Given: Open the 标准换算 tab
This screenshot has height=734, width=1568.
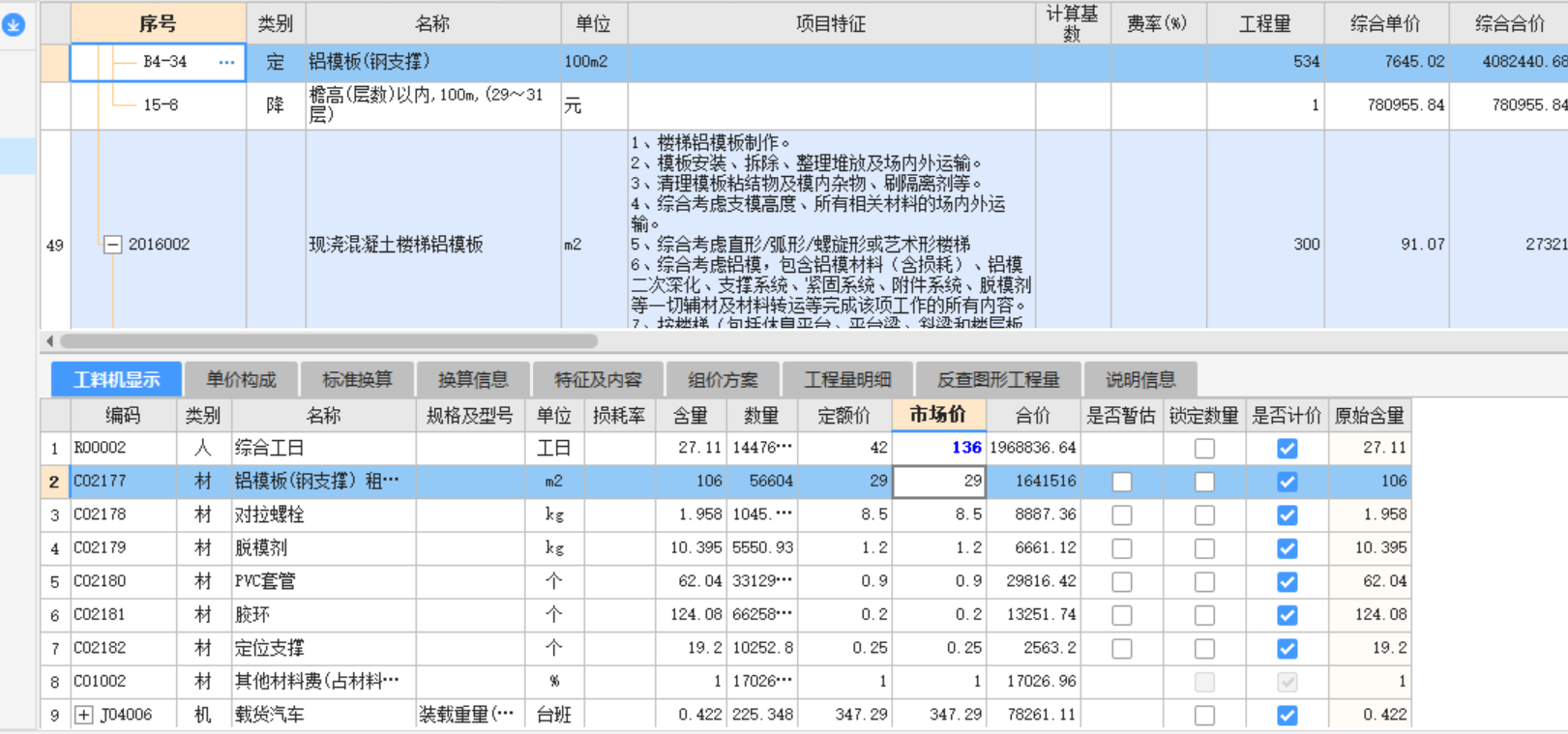Looking at the screenshot, I should pos(357,380).
